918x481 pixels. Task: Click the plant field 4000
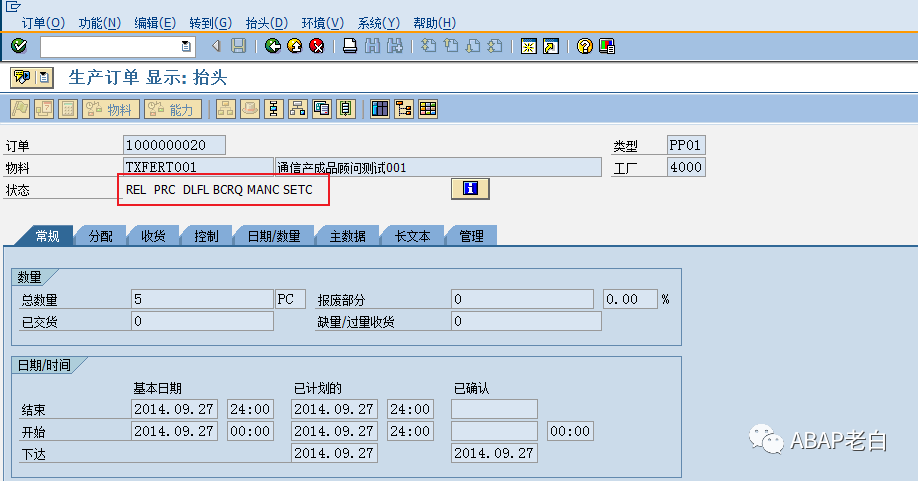point(686,167)
